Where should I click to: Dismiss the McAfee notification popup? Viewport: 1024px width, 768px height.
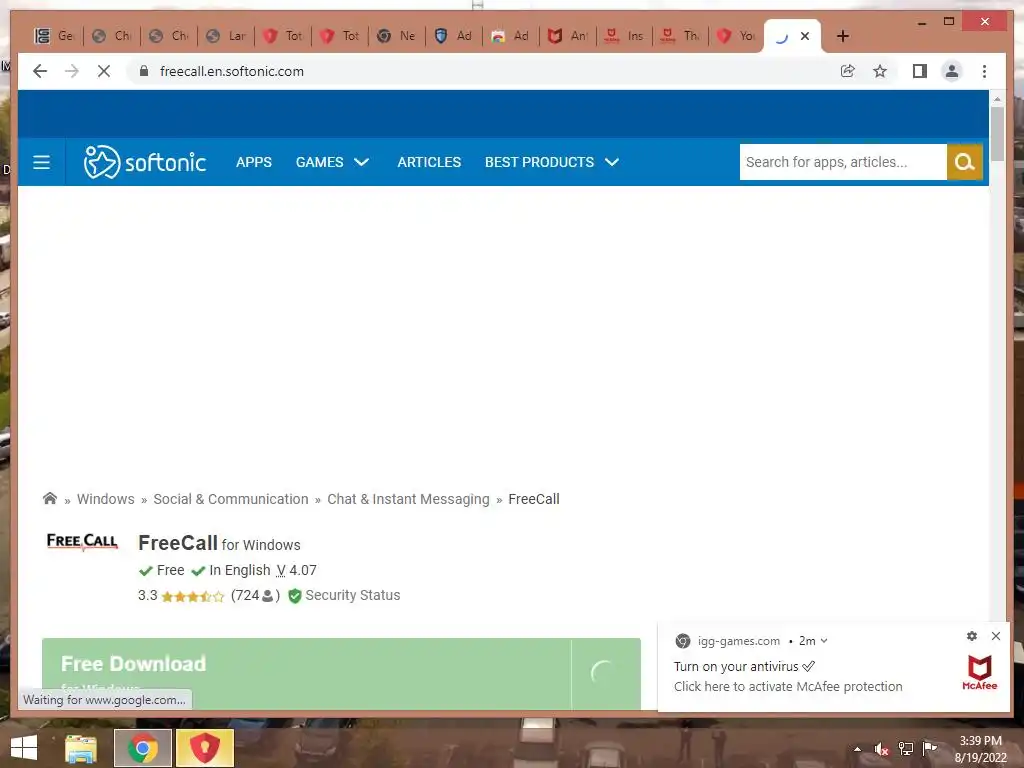[996, 636]
